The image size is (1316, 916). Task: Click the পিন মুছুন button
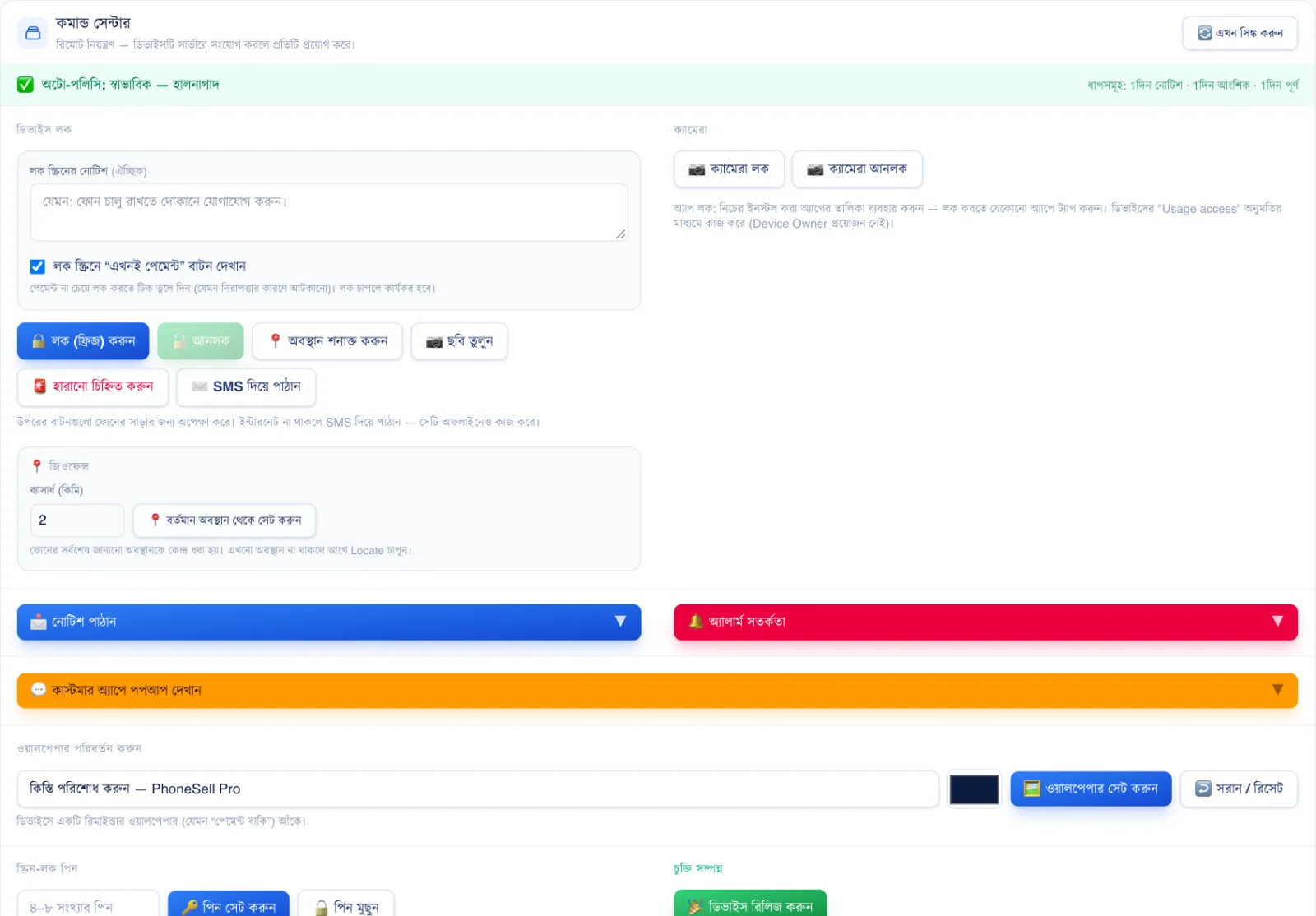coord(346,904)
